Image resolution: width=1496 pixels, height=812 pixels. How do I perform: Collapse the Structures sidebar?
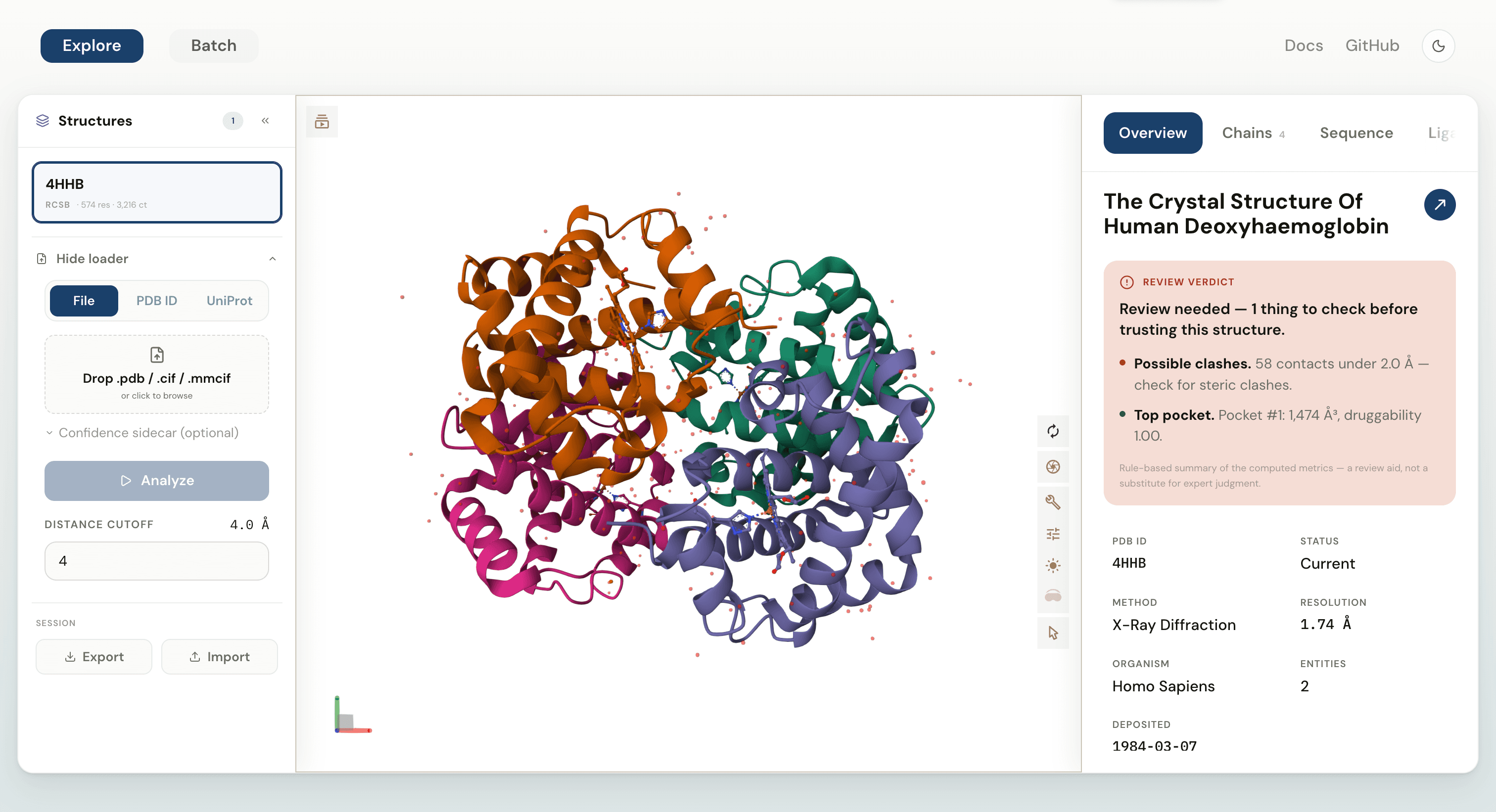265,121
